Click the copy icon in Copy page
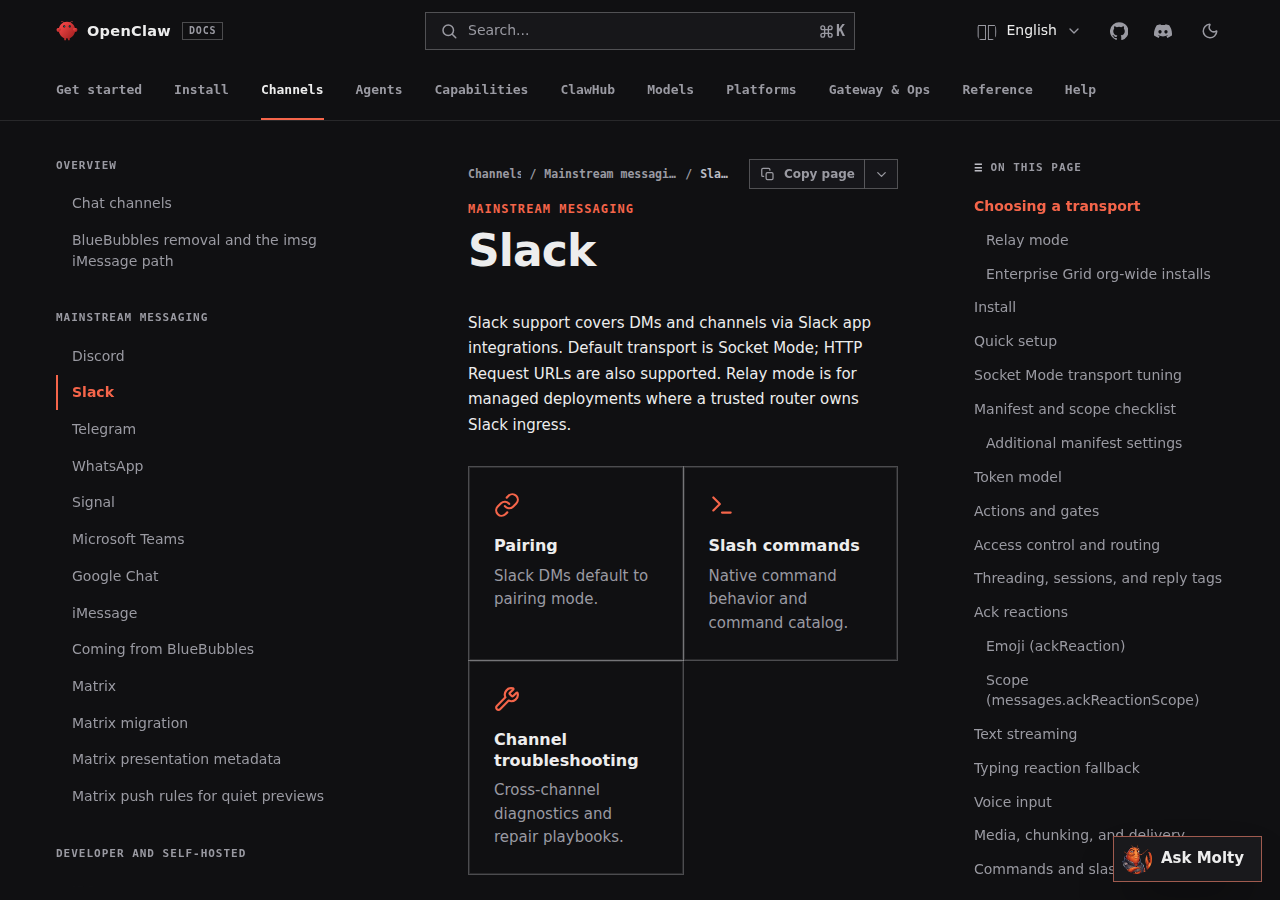The height and width of the screenshot is (900, 1280). coord(768,174)
